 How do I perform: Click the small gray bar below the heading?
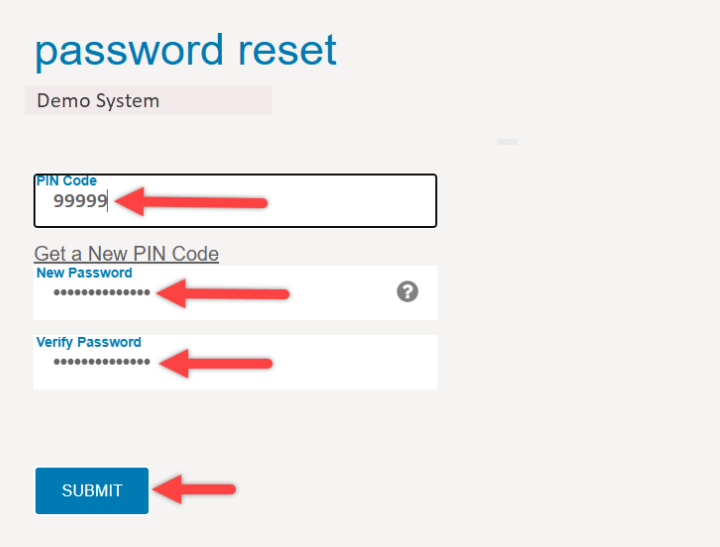[x=507, y=142]
